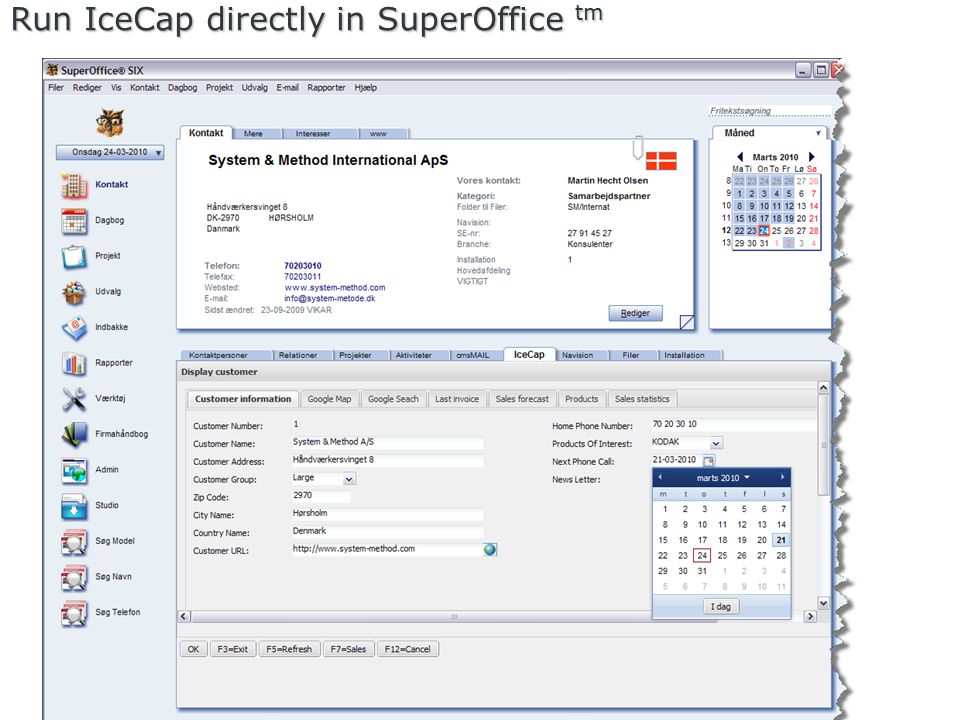Image resolution: width=960 pixels, height=720 pixels.
Task: Open the Rapporter chart icon
Action: pyautogui.click(x=74, y=363)
